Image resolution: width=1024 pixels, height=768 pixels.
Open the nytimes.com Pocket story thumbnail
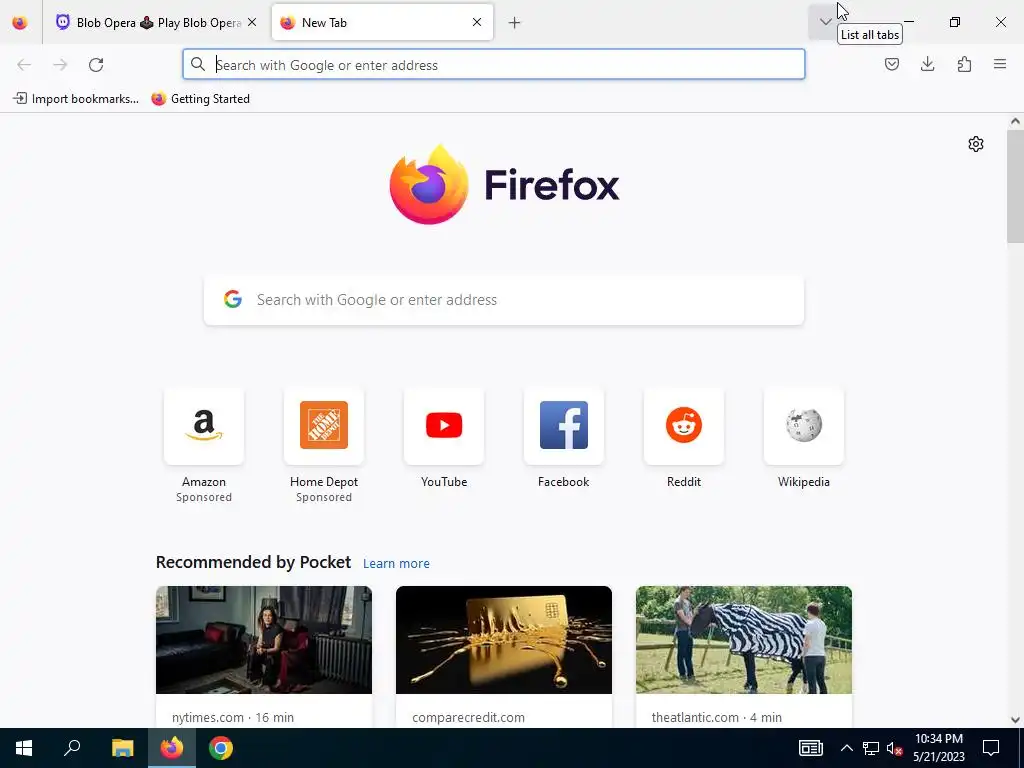[x=264, y=640]
